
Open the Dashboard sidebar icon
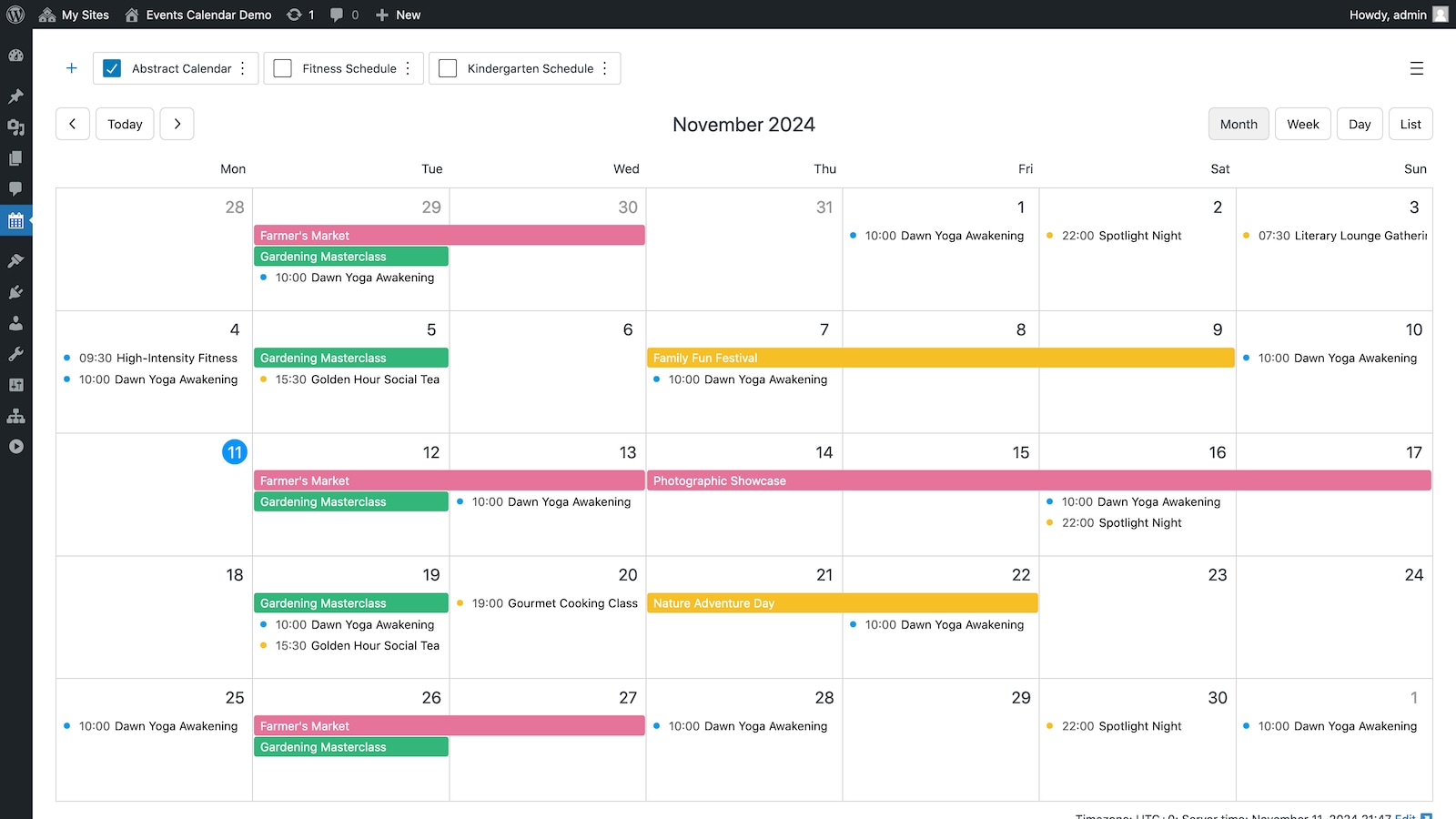click(15, 56)
